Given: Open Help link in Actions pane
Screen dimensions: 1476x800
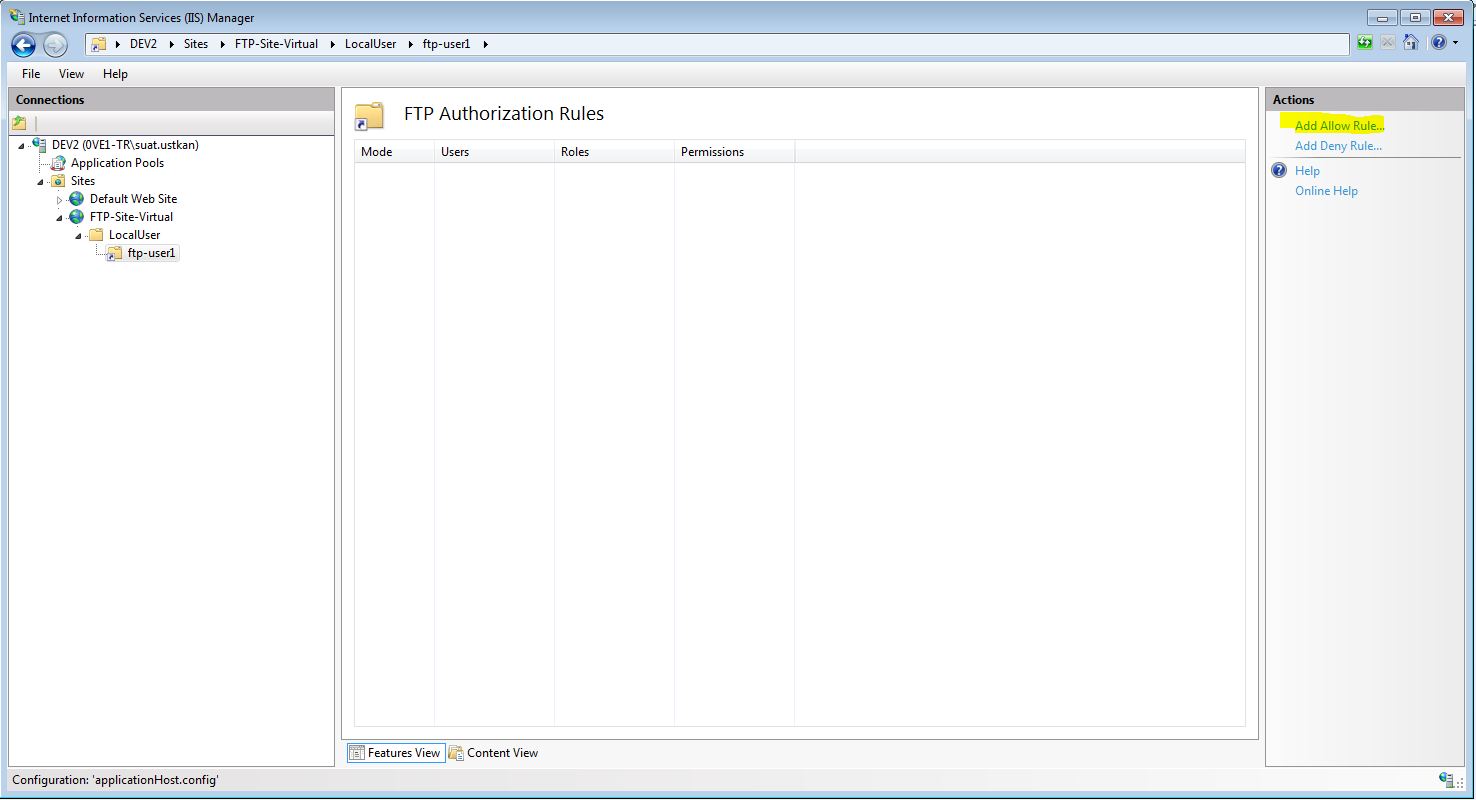Looking at the screenshot, I should coord(1307,171).
